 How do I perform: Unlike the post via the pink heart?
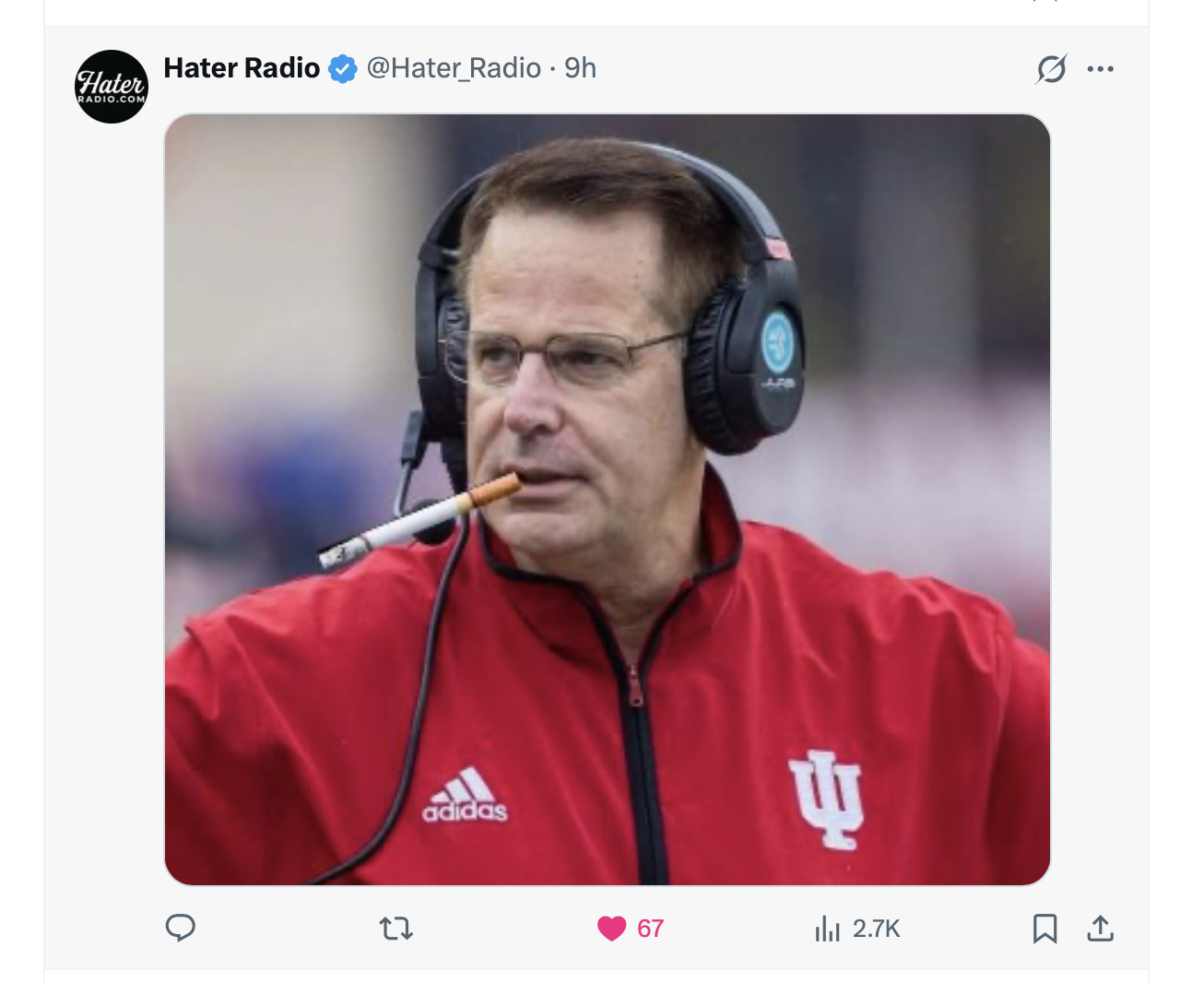tap(611, 928)
